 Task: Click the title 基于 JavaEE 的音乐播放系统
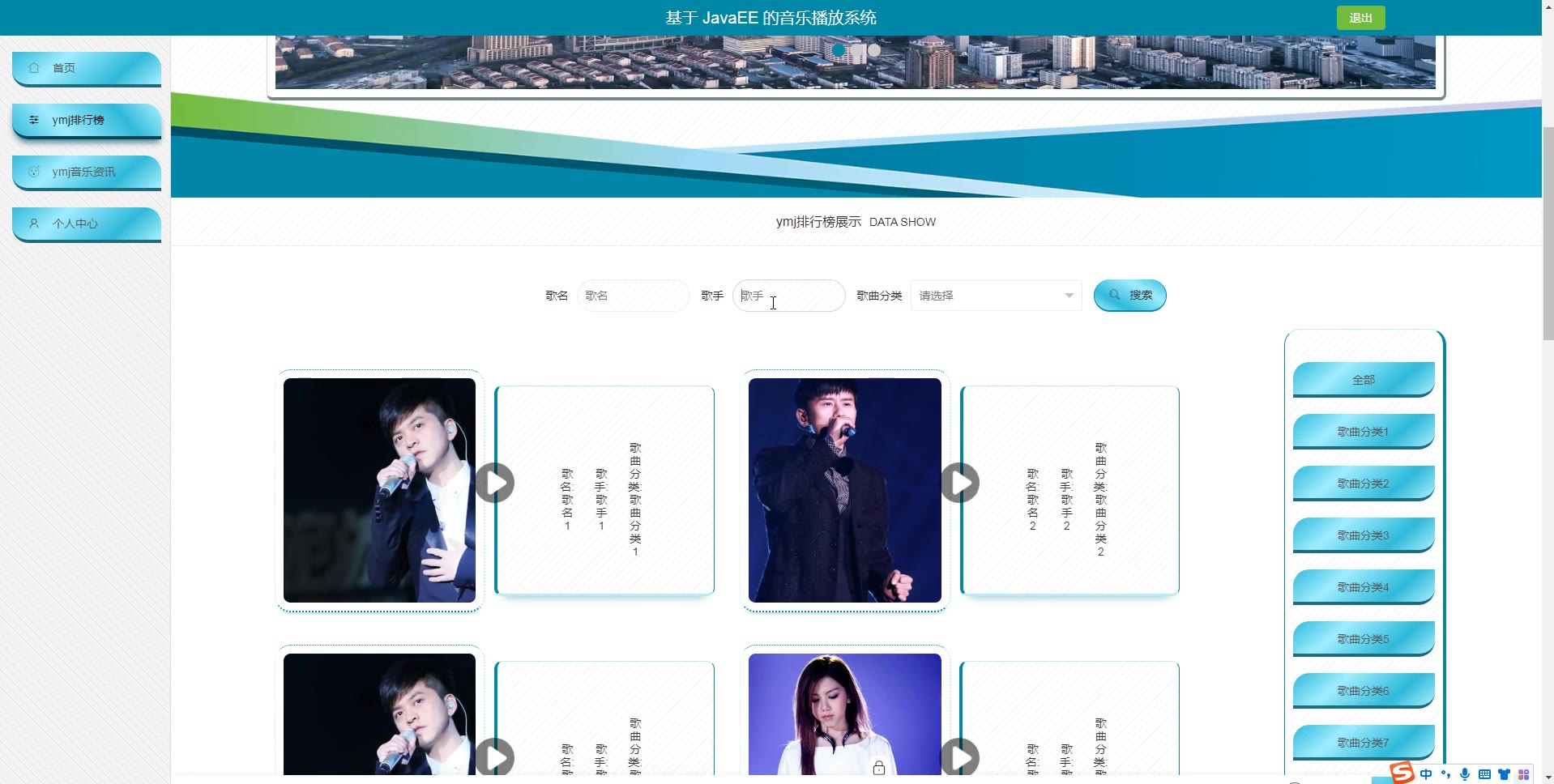click(x=771, y=18)
